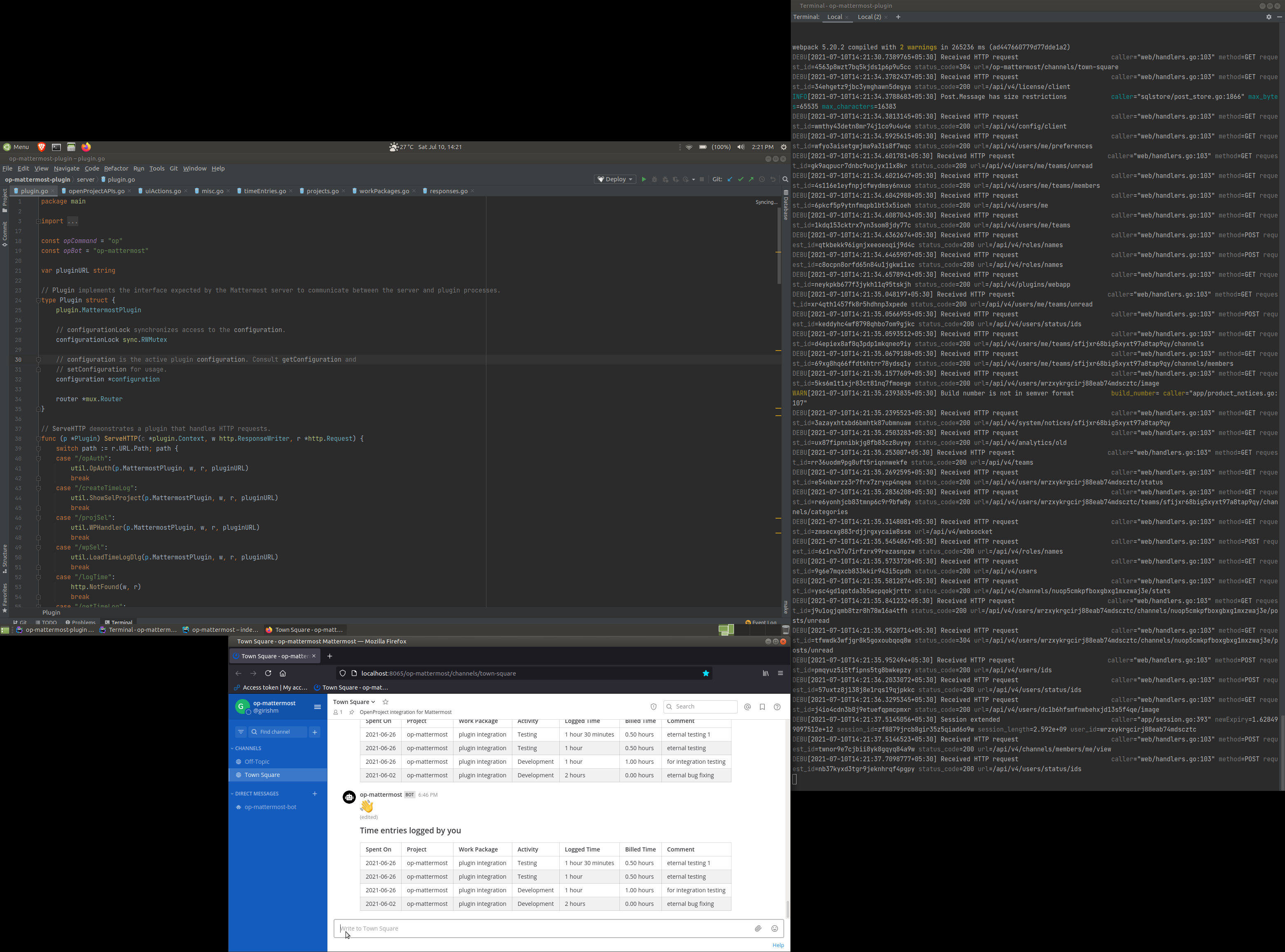
Task: Click the bookmark star in Firefox address bar
Action: pyautogui.click(x=706, y=673)
